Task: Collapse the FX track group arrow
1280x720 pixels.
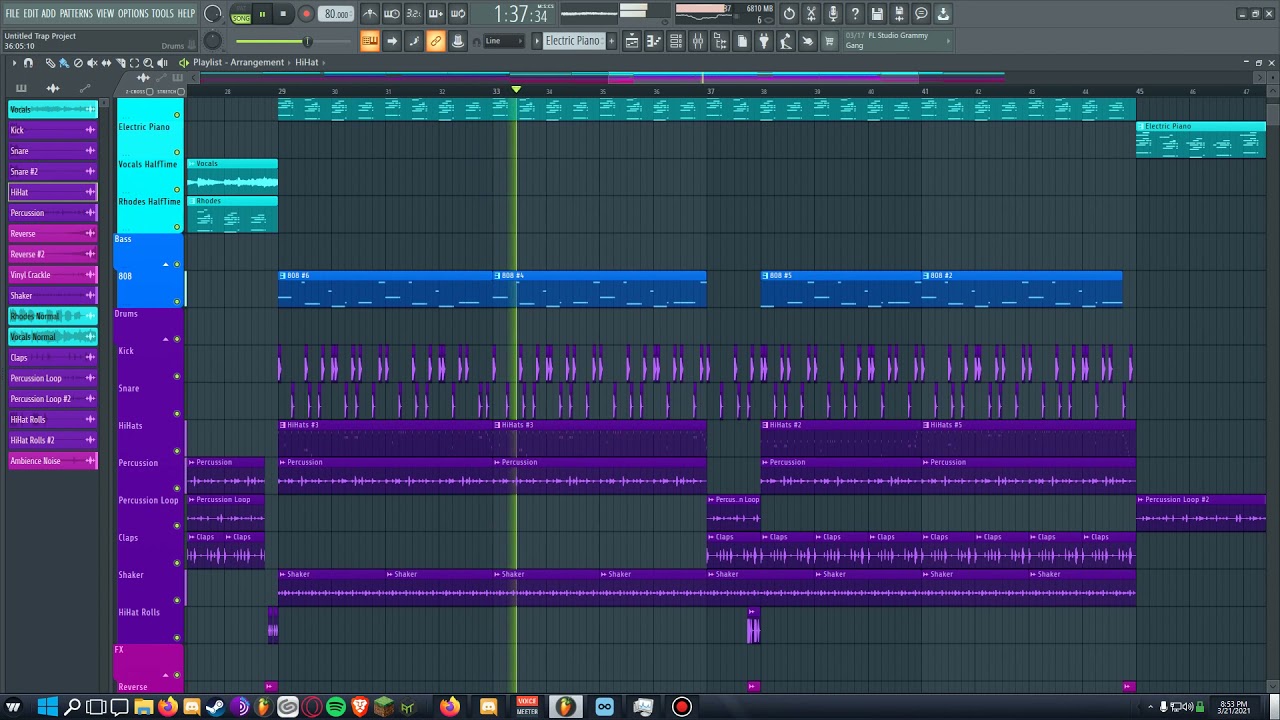Action: click(166, 675)
